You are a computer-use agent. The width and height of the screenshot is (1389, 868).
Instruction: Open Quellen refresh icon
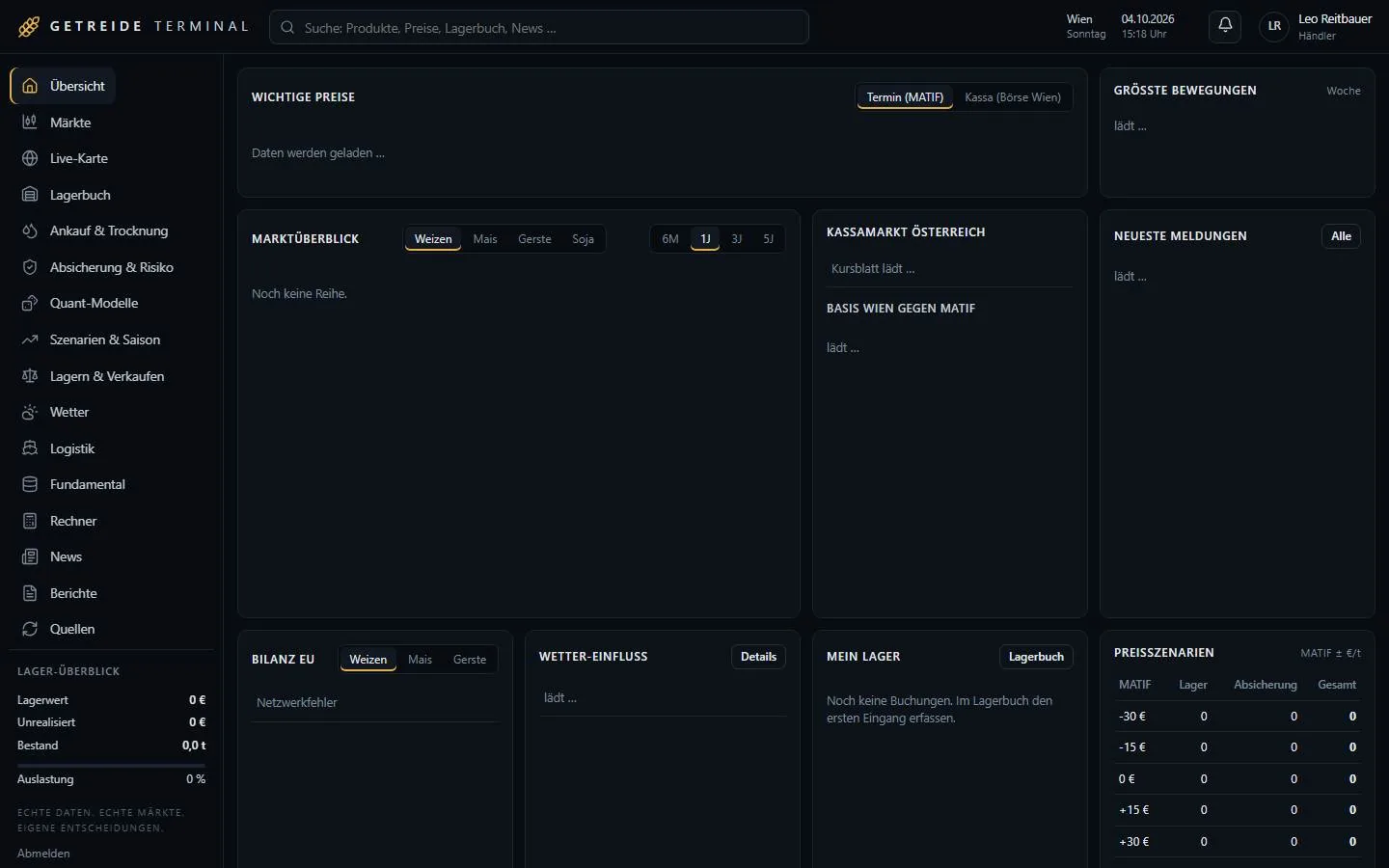click(30, 629)
